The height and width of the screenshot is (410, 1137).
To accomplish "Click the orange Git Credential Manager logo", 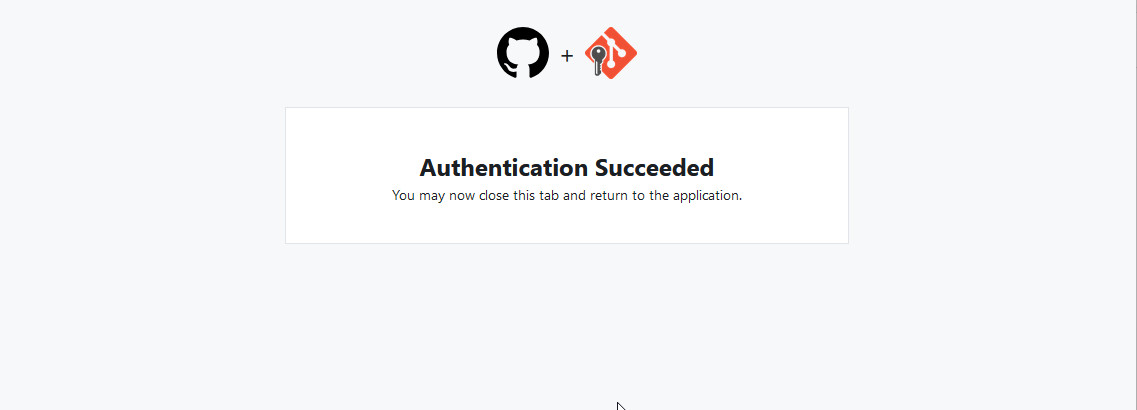I will (x=611, y=52).
